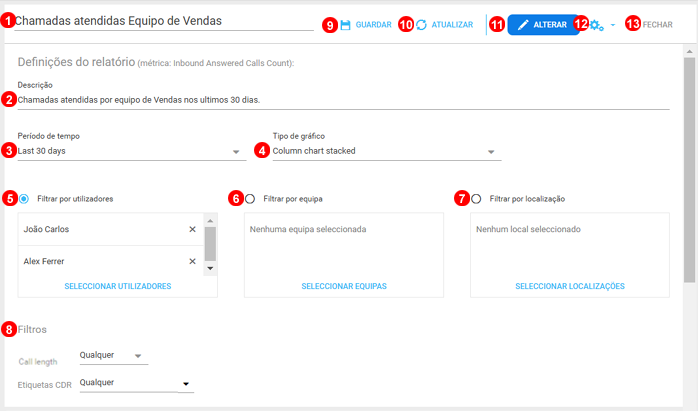Click the Atualizar refresh icon
The image size is (698, 411).
[x=421, y=24]
